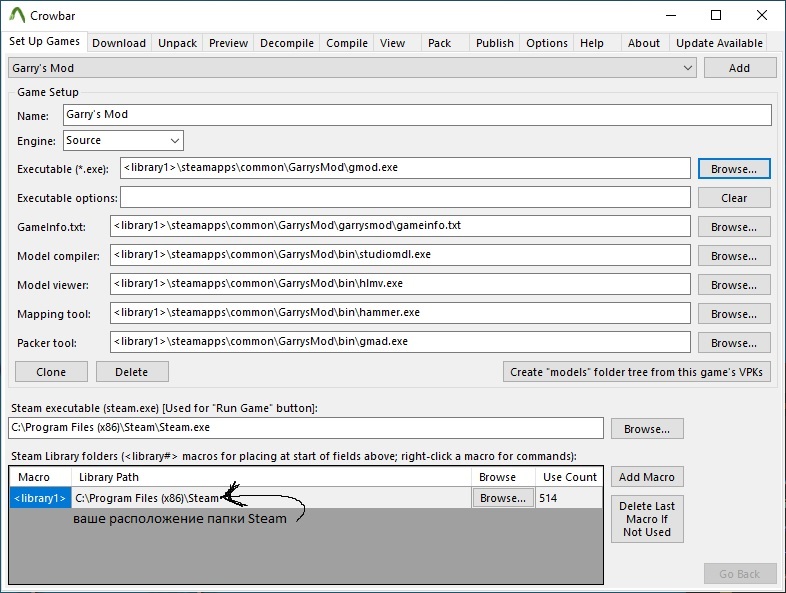Screen dimensions: 786x593
Task: Click the Crowbar app icon in title bar
Action: coord(17,16)
